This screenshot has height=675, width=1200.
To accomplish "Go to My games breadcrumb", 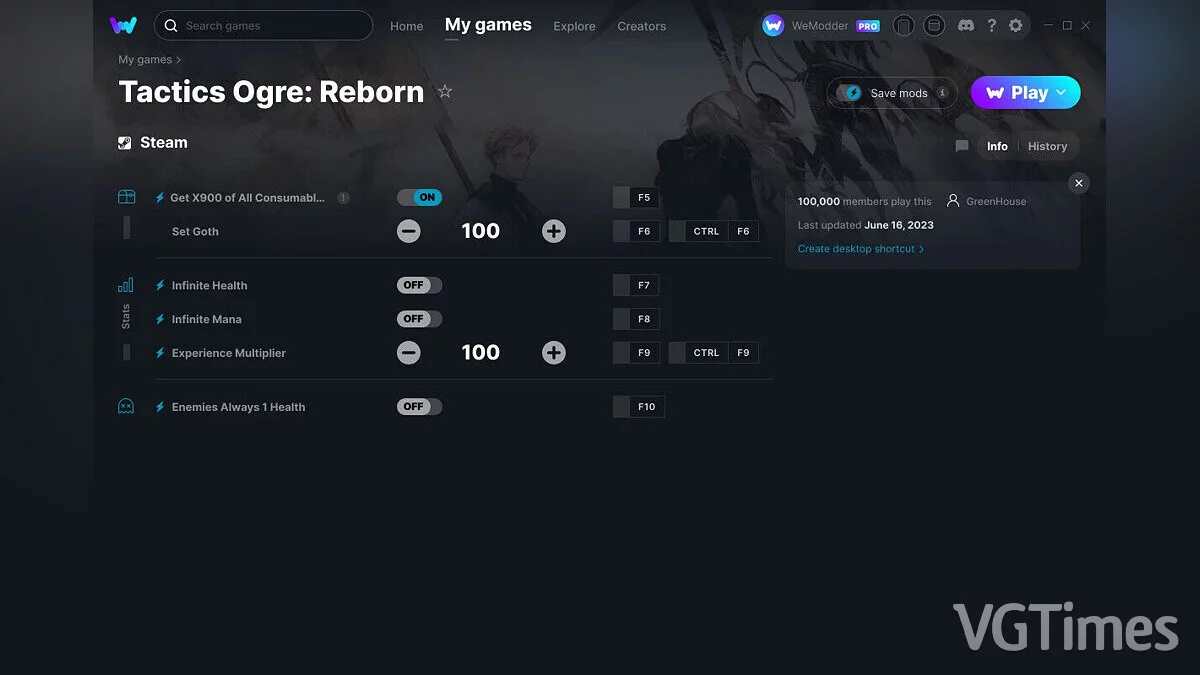I will click(145, 60).
